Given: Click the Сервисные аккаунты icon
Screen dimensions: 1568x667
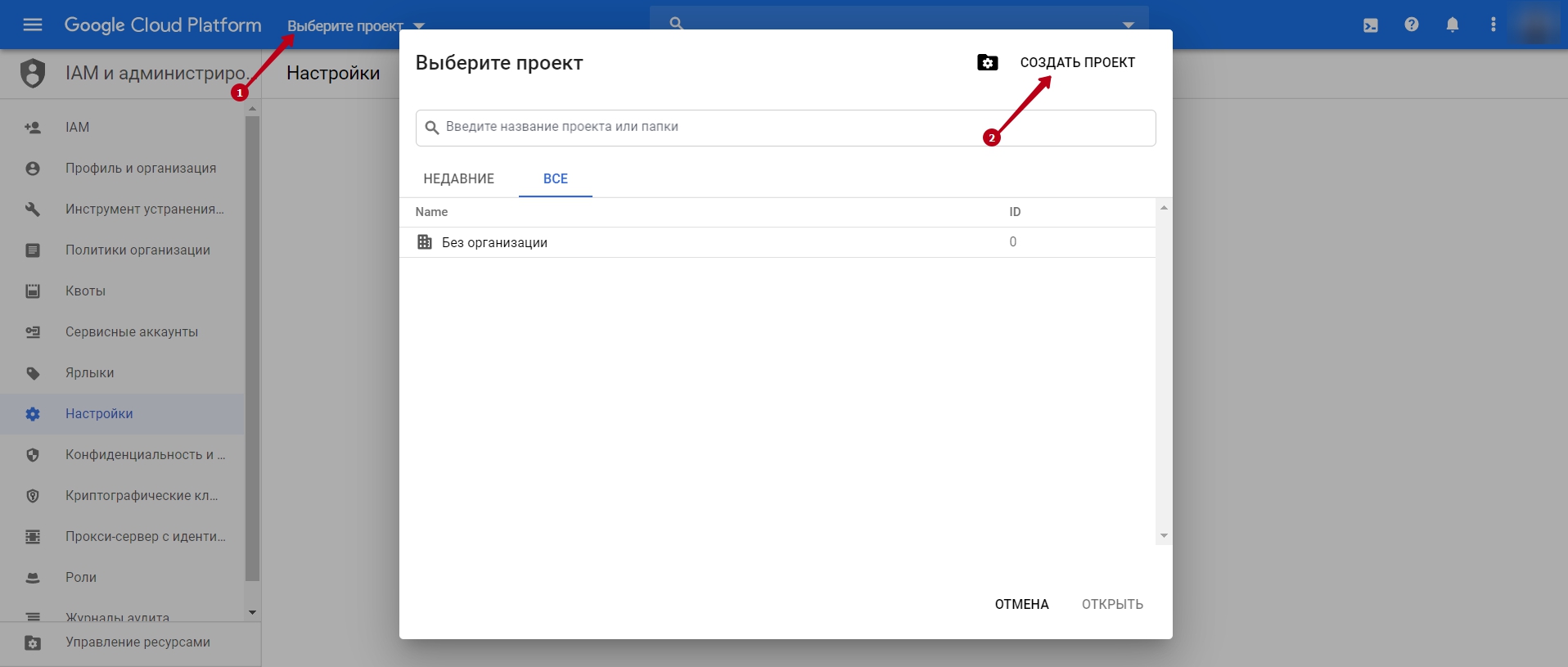Looking at the screenshot, I should (x=33, y=332).
